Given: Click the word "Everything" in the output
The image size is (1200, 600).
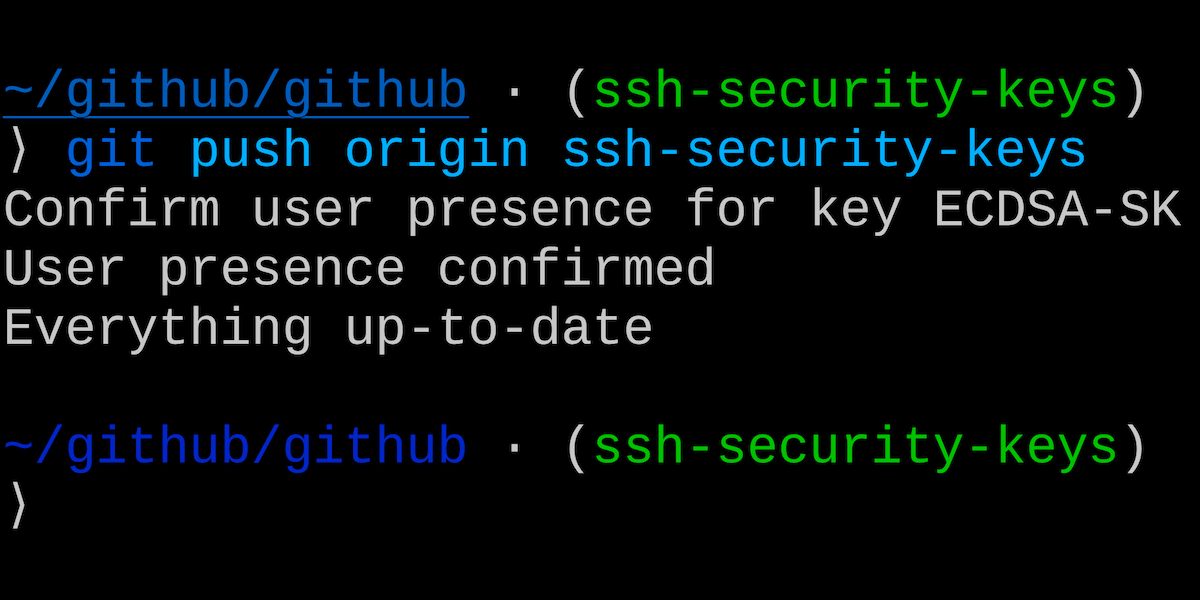Looking at the screenshot, I should [x=158, y=329].
